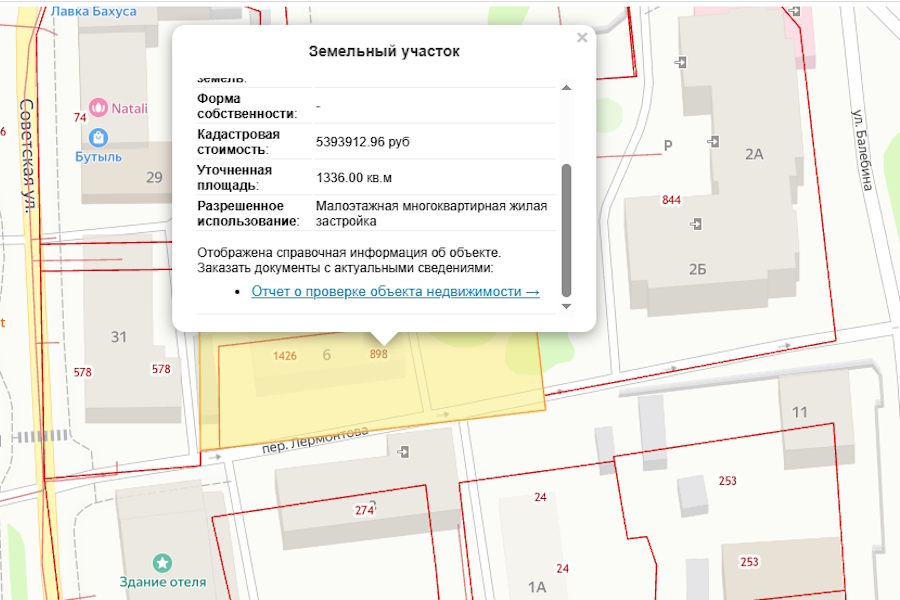Click the entrance icon on building below пер. Лермонтова
This screenshot has height=600, width=900.
[x=402, y=453]
